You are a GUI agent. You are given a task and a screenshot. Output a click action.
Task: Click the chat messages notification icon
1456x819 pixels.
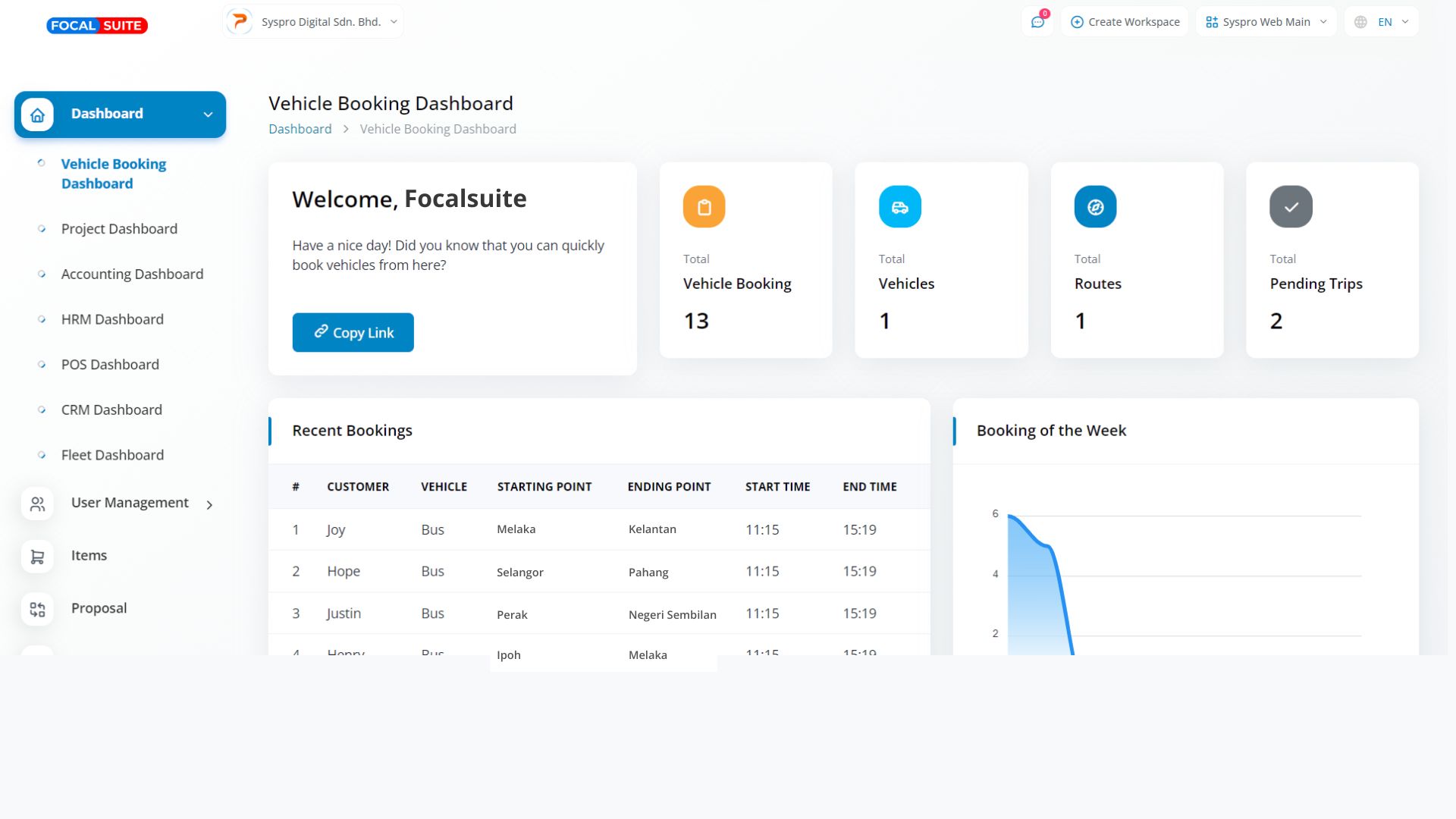coord(1037,22)
